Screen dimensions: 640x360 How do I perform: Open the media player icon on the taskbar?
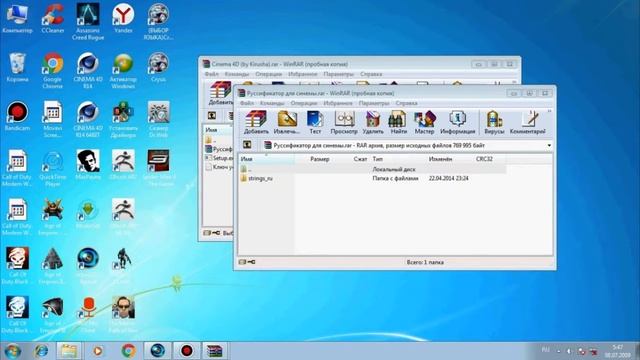click(98, 351)
